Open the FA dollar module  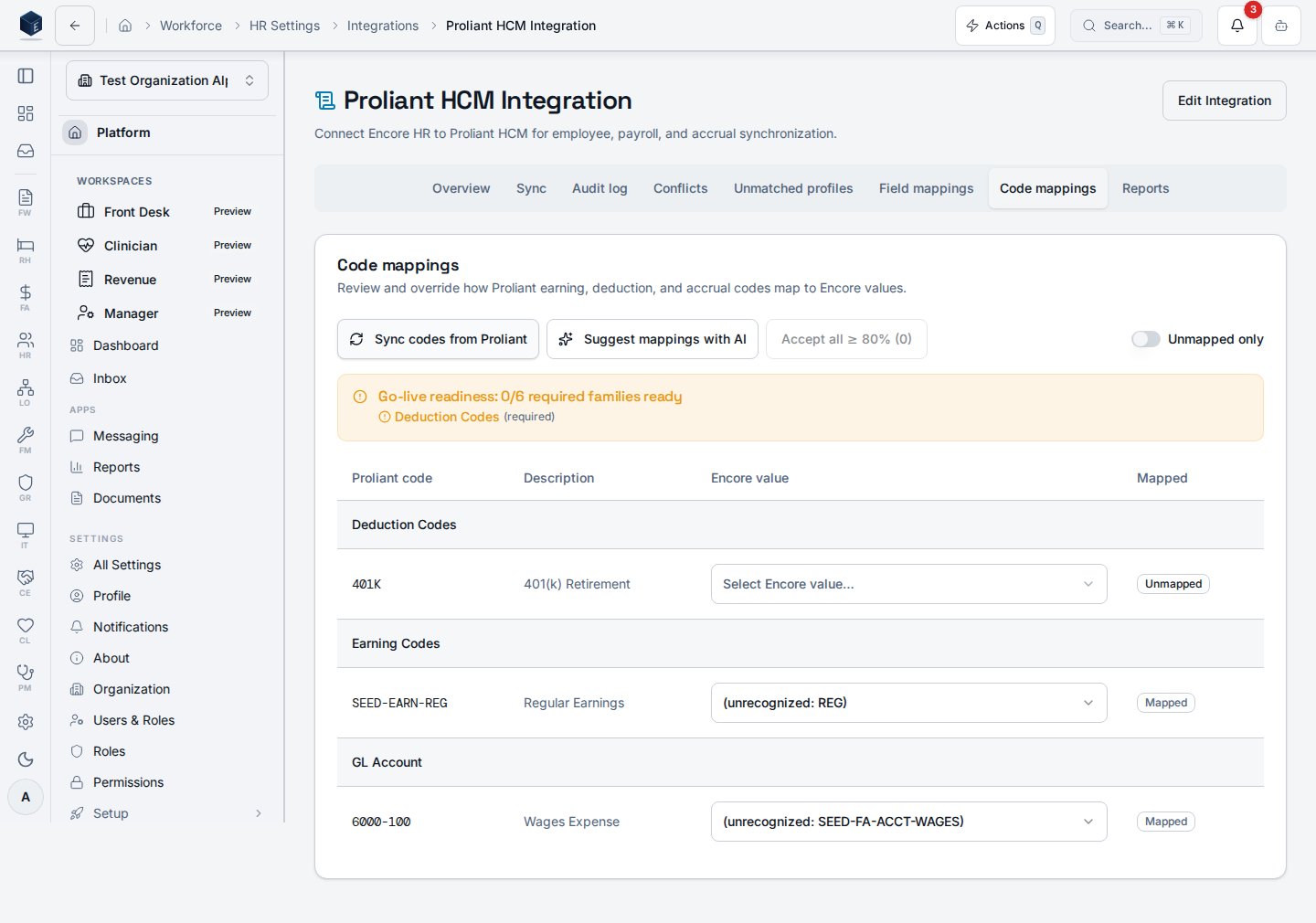click(x=26, y=297)
